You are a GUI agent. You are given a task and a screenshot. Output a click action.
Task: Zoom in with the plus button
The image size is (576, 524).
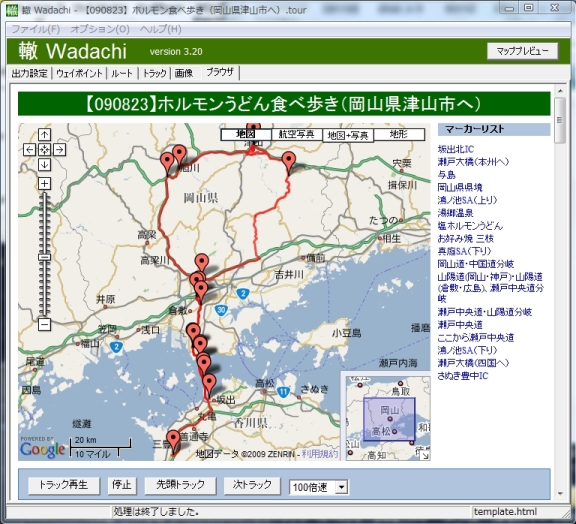(44, 183)
